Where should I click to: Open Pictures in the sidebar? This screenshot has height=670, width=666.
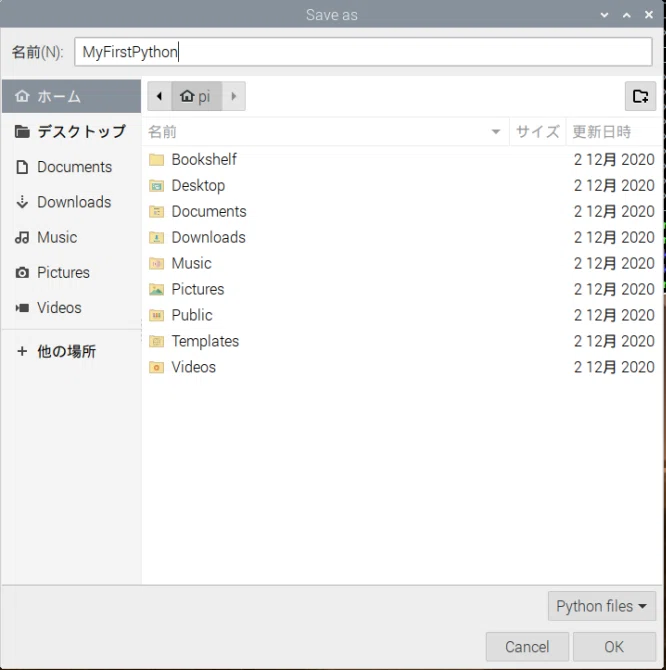coord(71,272)
